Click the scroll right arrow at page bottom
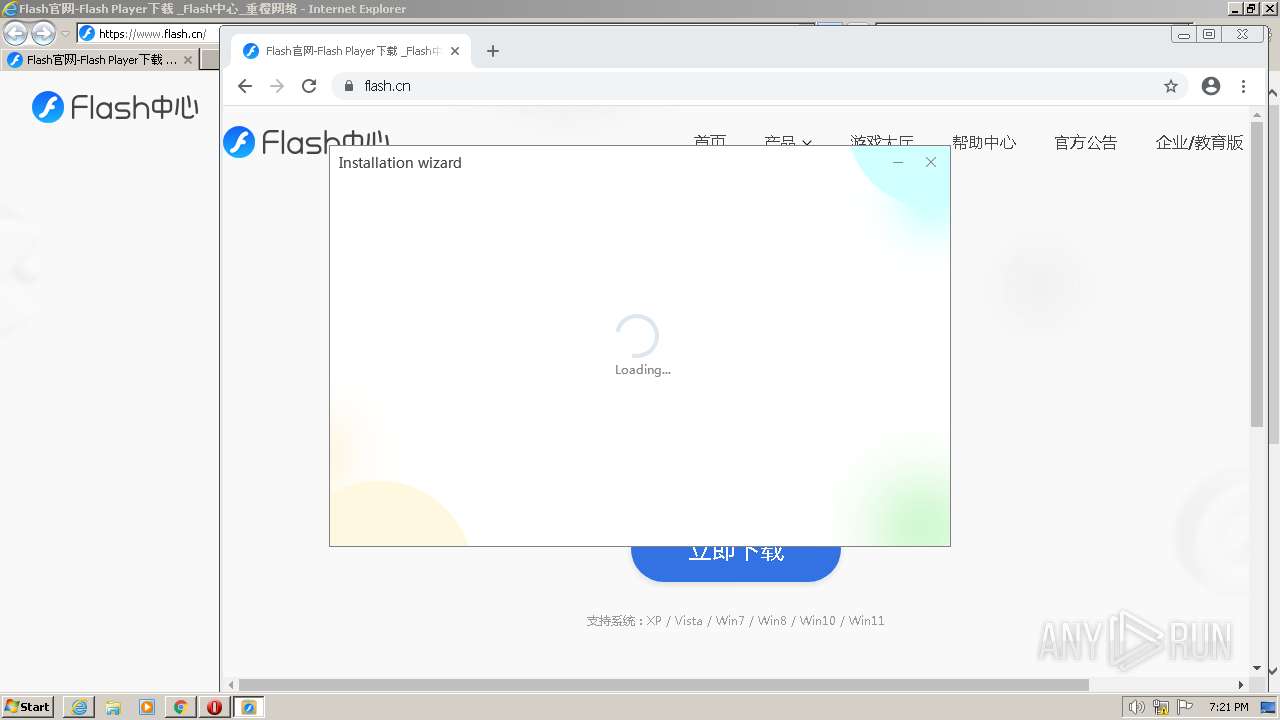This screenshot has width=1280, height=720. click(1241, 685)
